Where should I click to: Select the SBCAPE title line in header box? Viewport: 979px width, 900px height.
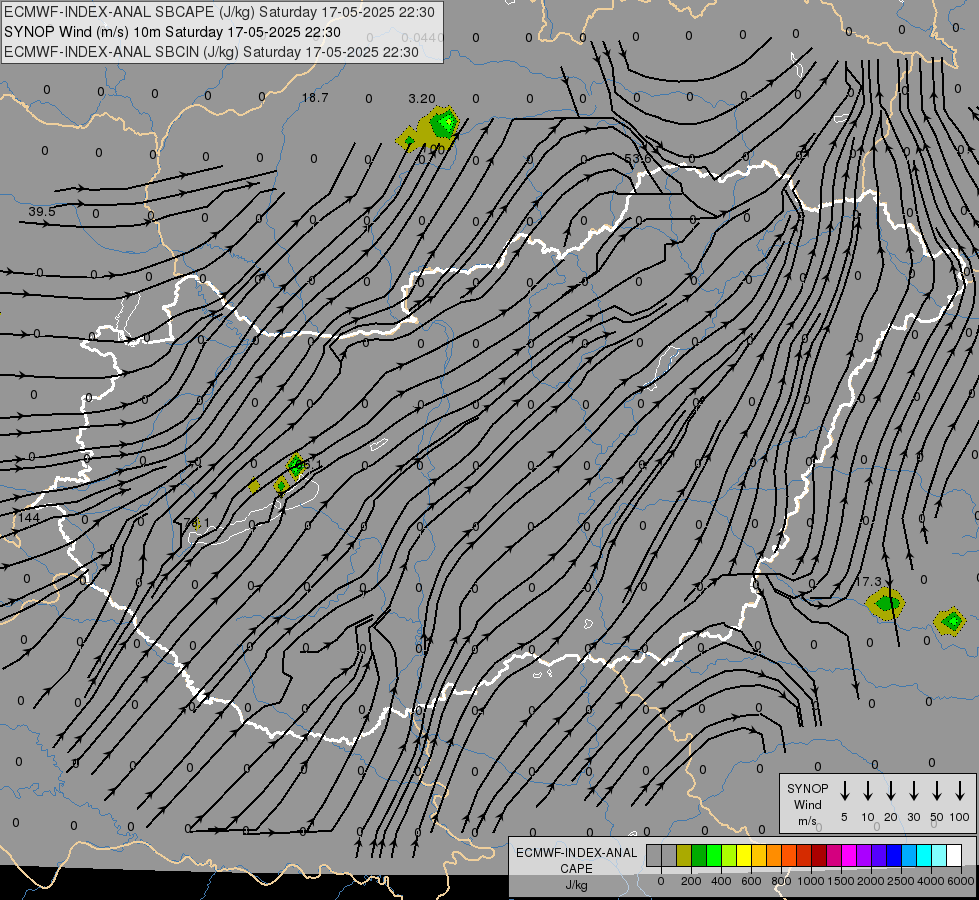[x=219, y=12]
